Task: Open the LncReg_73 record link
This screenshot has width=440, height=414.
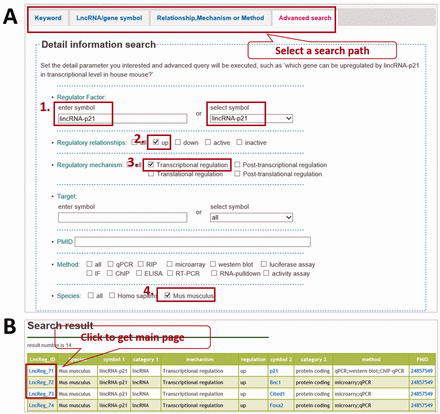Action: click(x=41, y=394)
